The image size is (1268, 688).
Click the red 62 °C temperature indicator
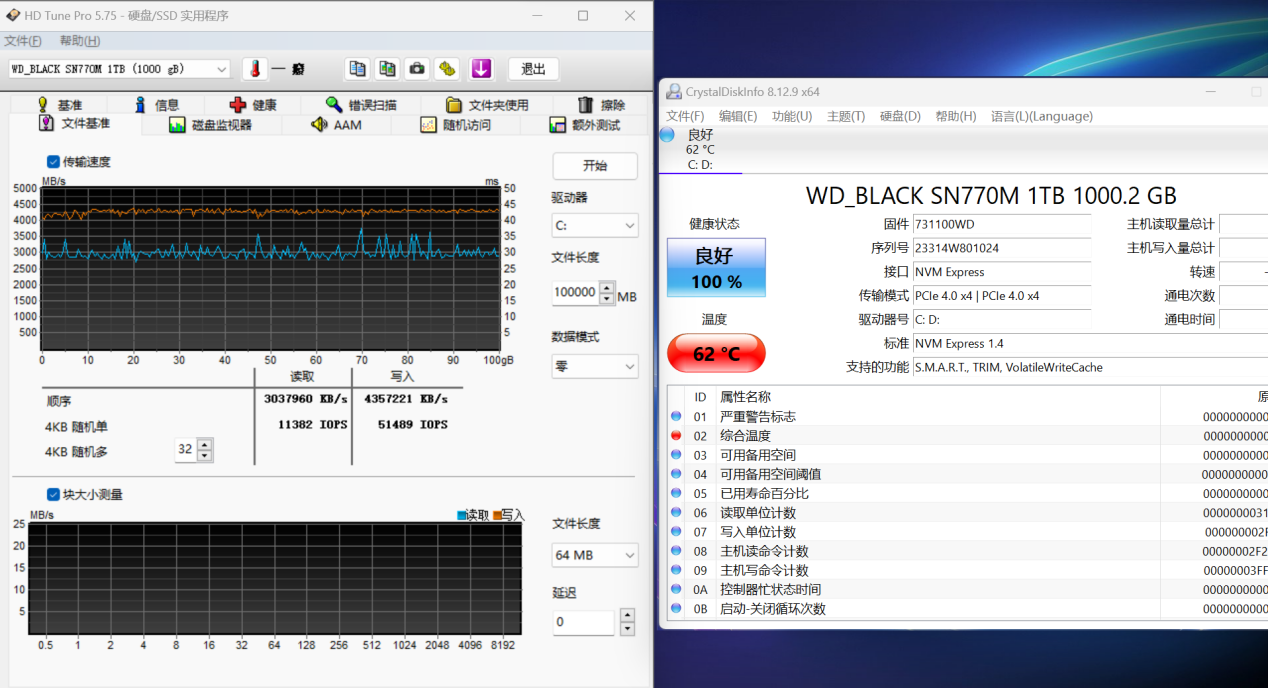click(x=715, y=354)
